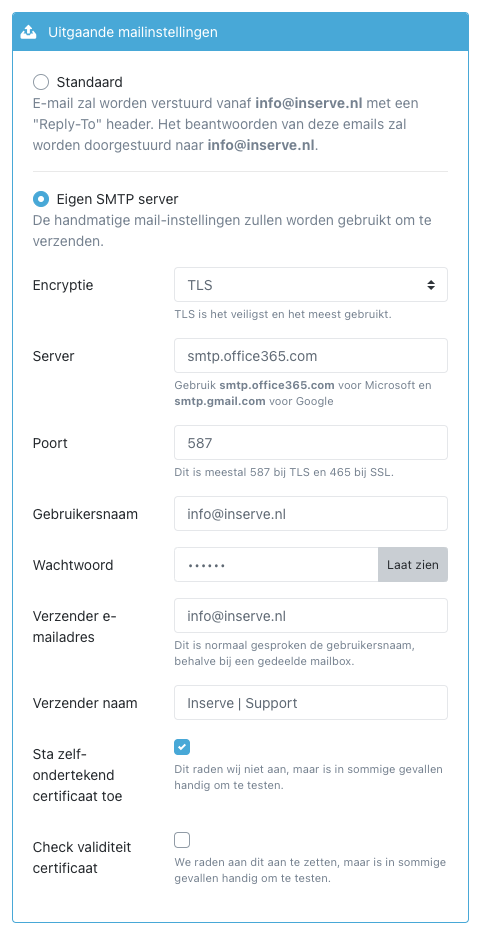This screenshot has height=932, width=477.
Task: Click the Uitgaande mailinstellingen header title
Action: pos(132,32)
